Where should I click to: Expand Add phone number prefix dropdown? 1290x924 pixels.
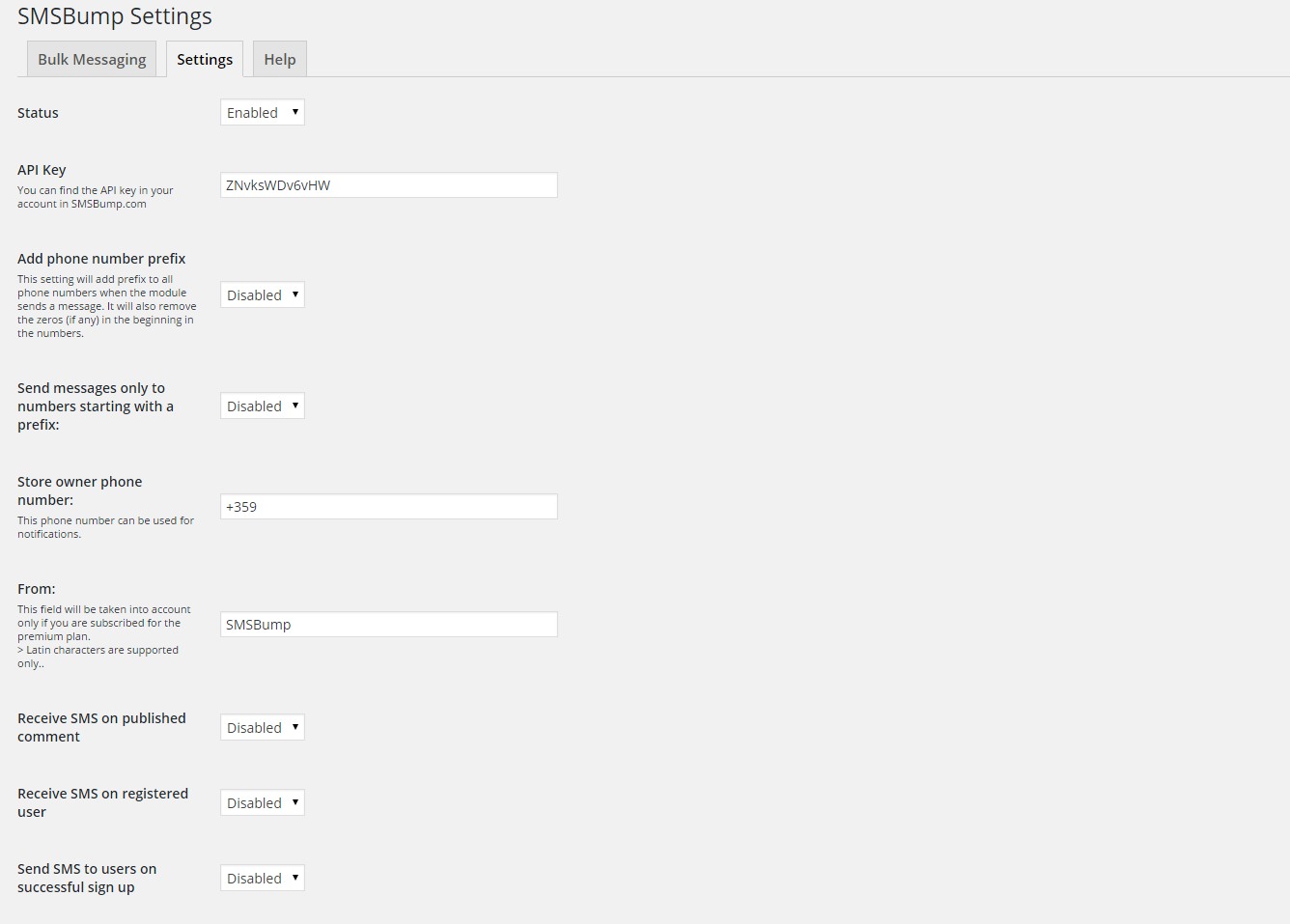click(263, 294)
